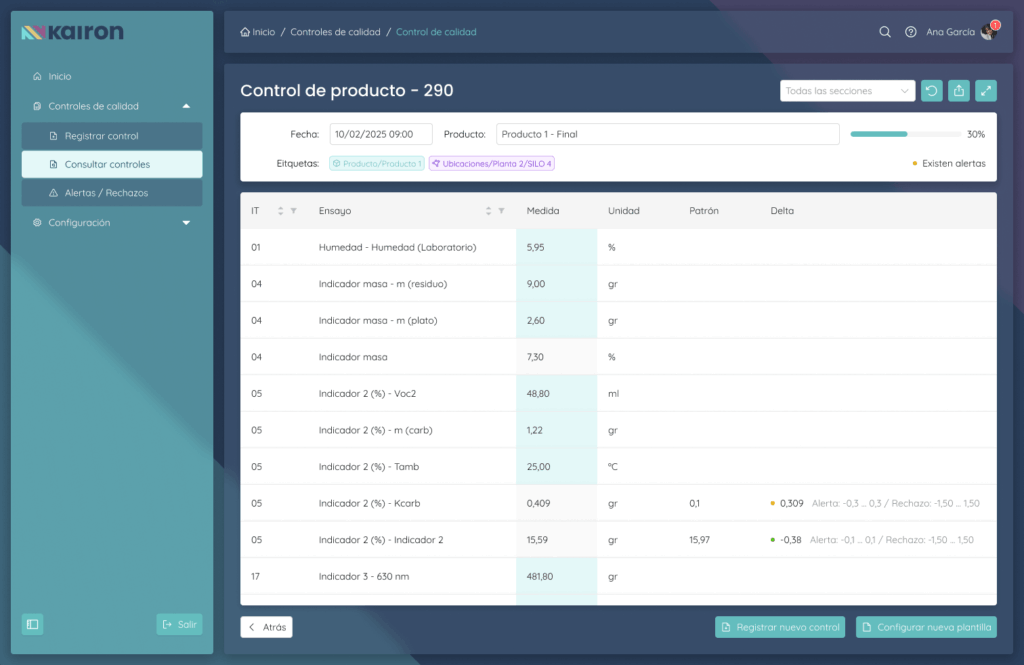Toggle sidebar with collapse panel icon
Viewport: 1024px width, 665px height.
coord(33,624)
